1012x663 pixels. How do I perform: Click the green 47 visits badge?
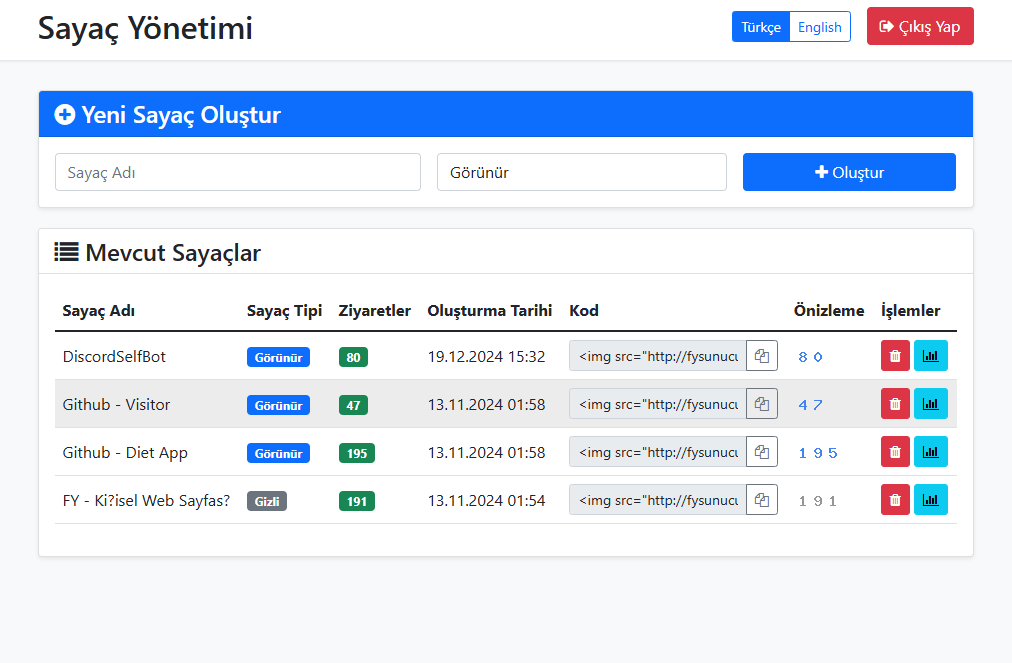(353, 405)
